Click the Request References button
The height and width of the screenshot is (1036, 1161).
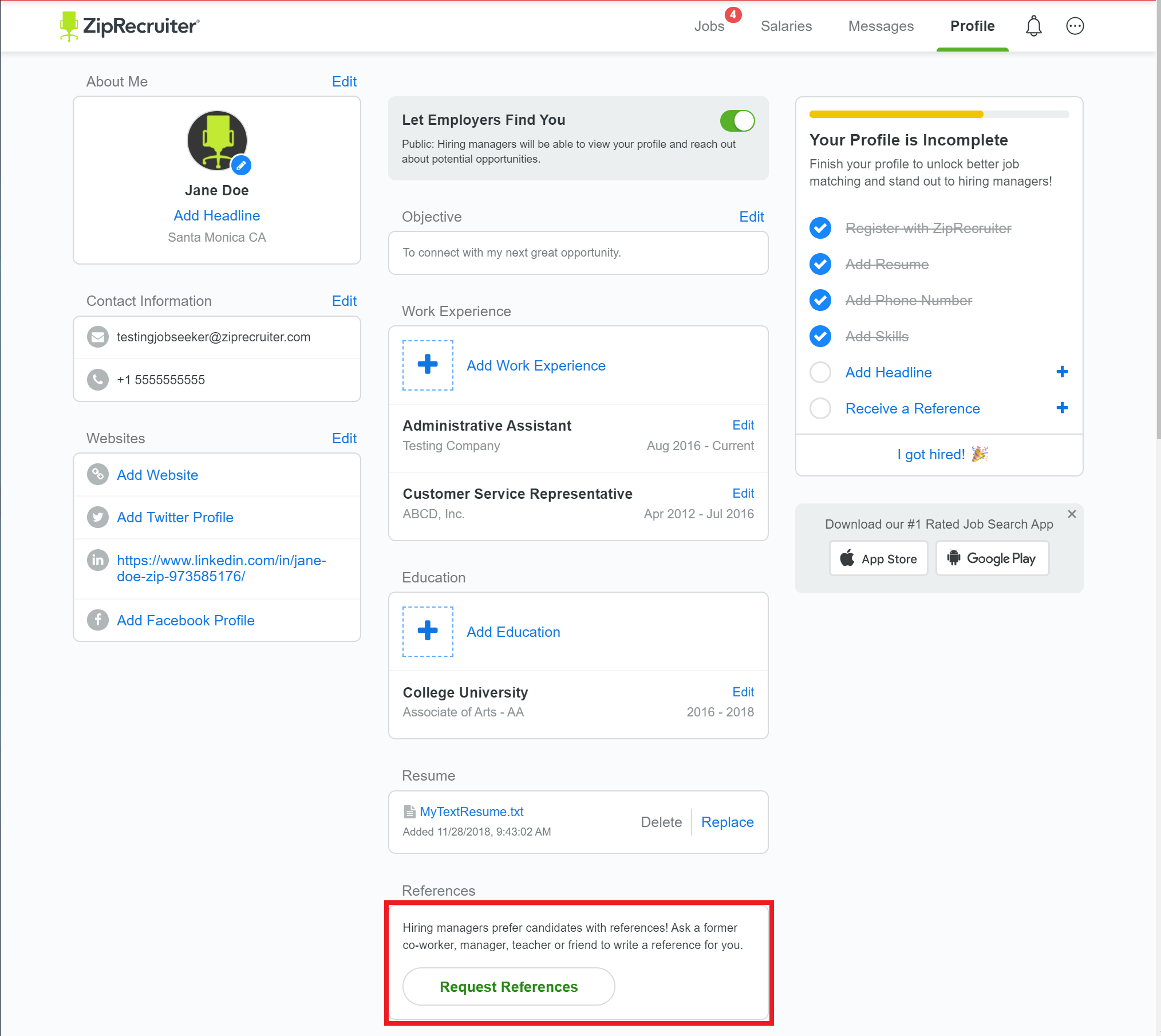coord(508,986)
